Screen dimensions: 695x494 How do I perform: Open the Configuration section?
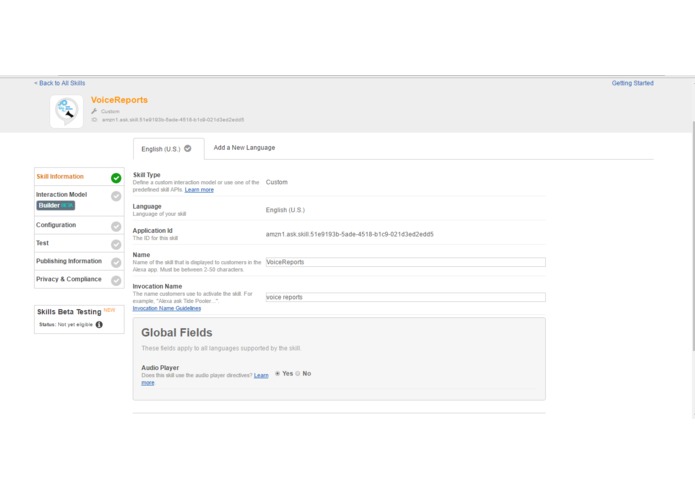click(x=79, y=226)
